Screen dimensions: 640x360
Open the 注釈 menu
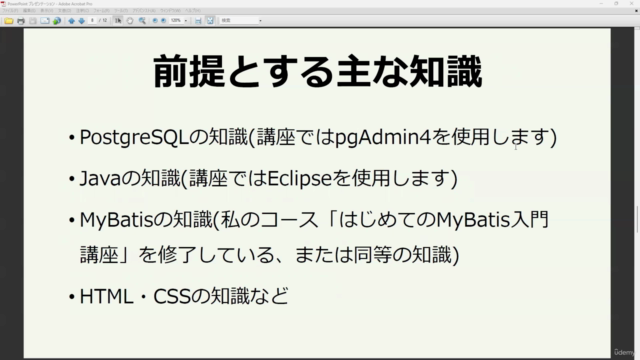(x=82, y=11)
